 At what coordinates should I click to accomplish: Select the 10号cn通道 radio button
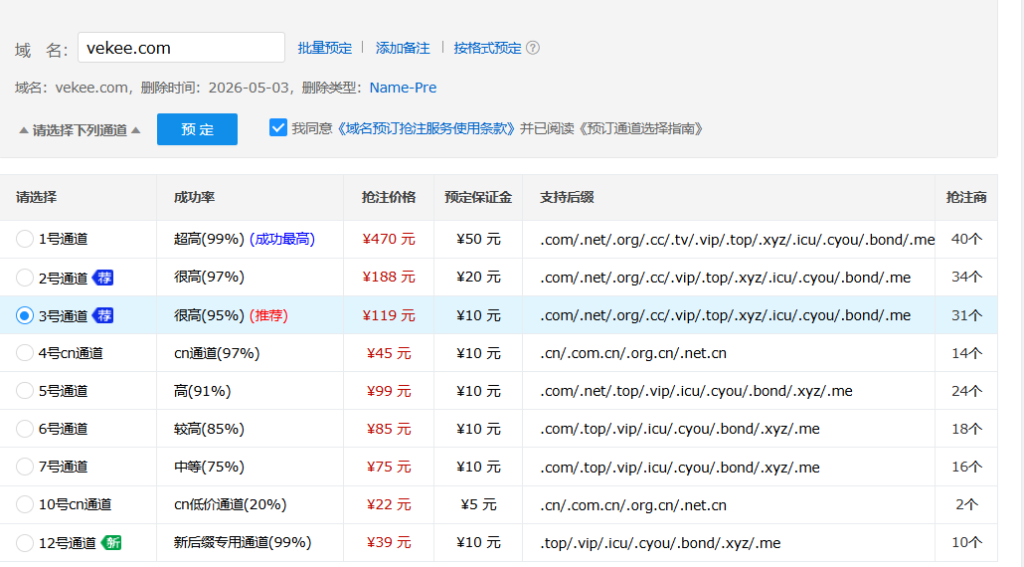(25, 504)
